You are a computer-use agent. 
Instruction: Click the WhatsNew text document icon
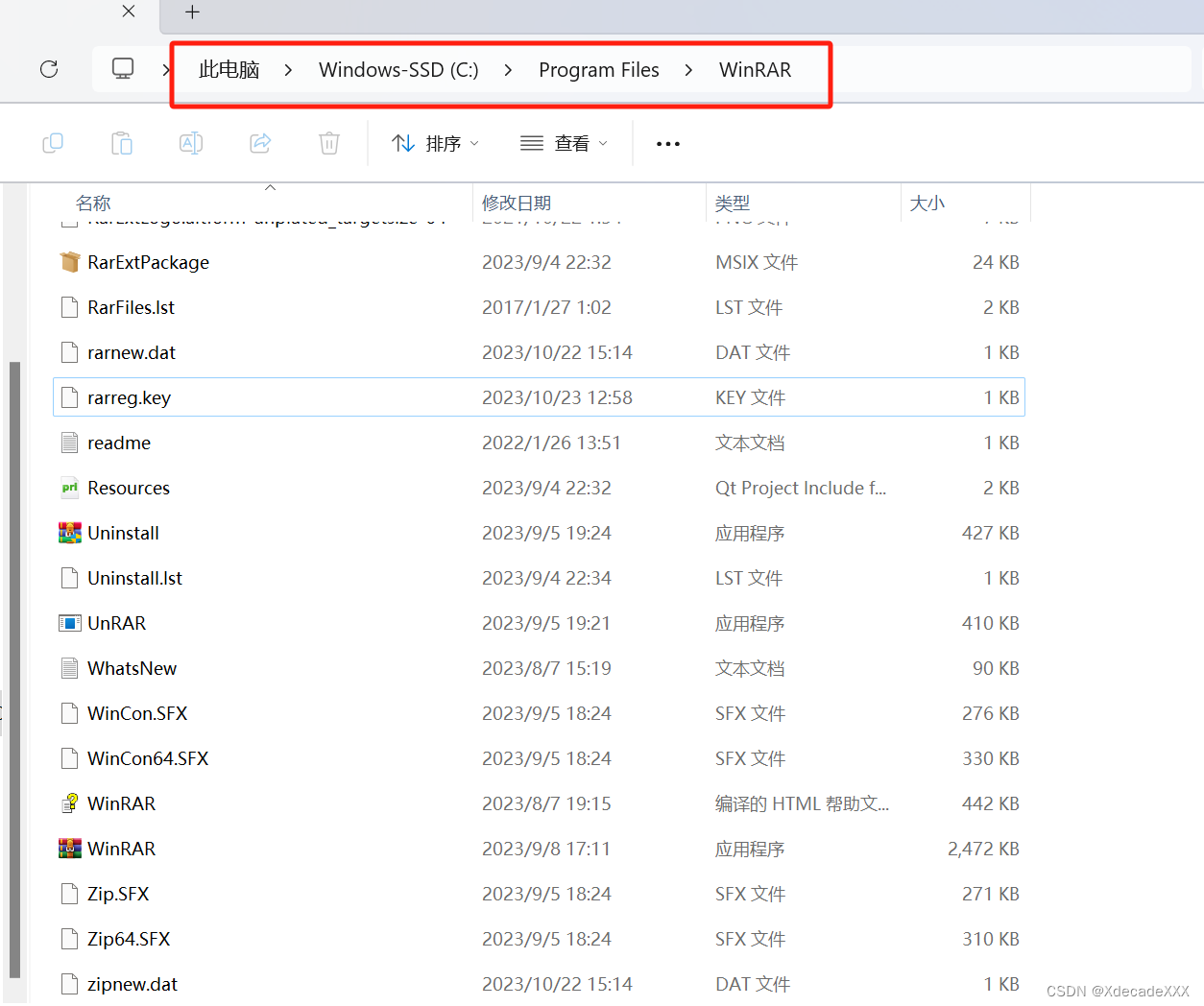[70, 668]
